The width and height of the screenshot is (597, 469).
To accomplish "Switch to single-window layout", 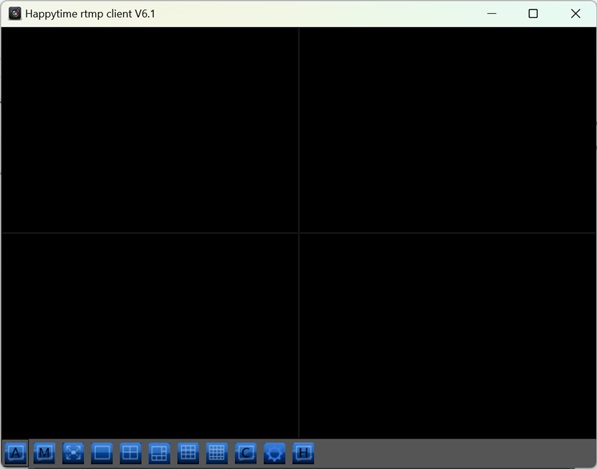I will click(x=102, y=453).
